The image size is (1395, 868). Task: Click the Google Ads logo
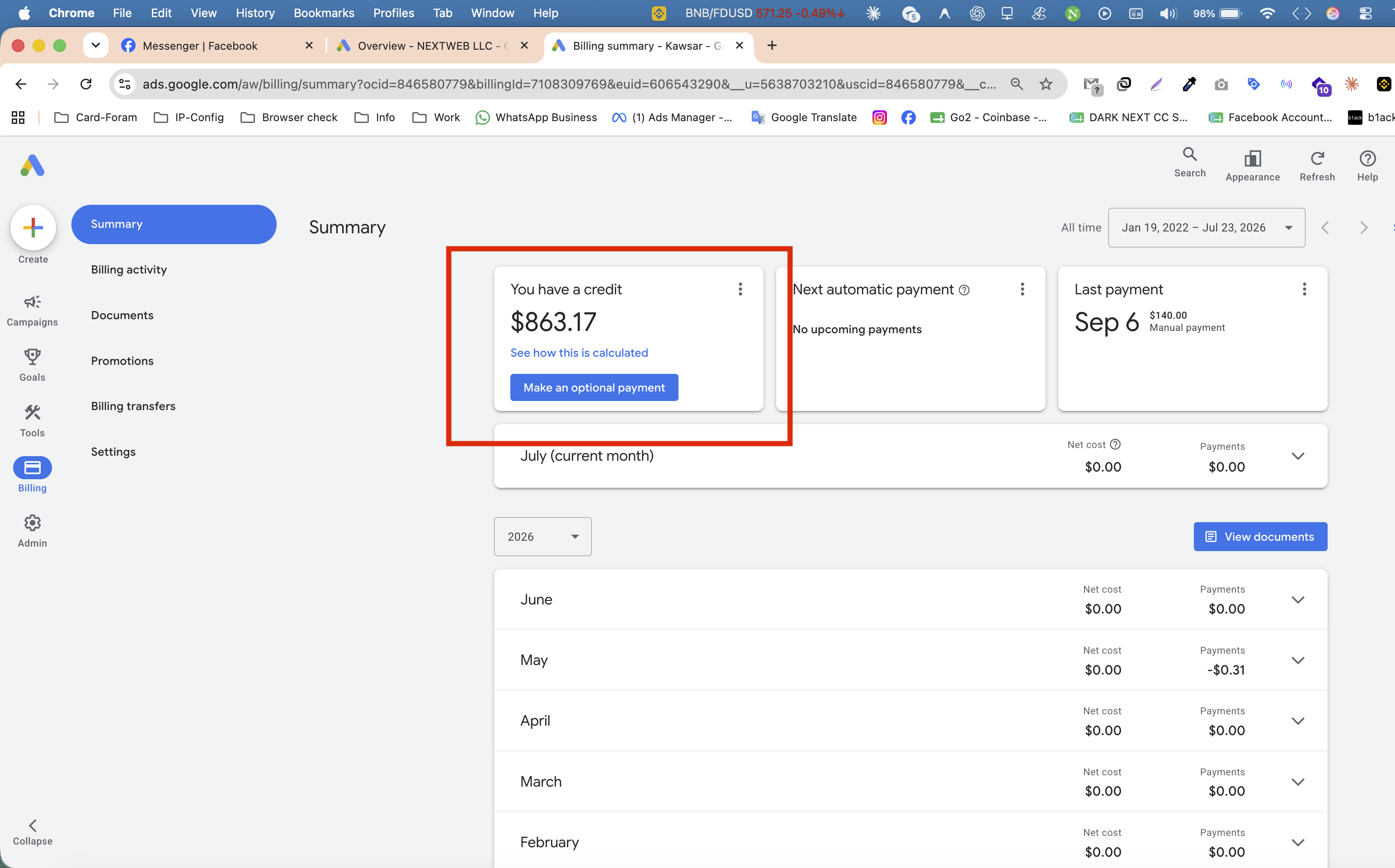coord(32,165)
